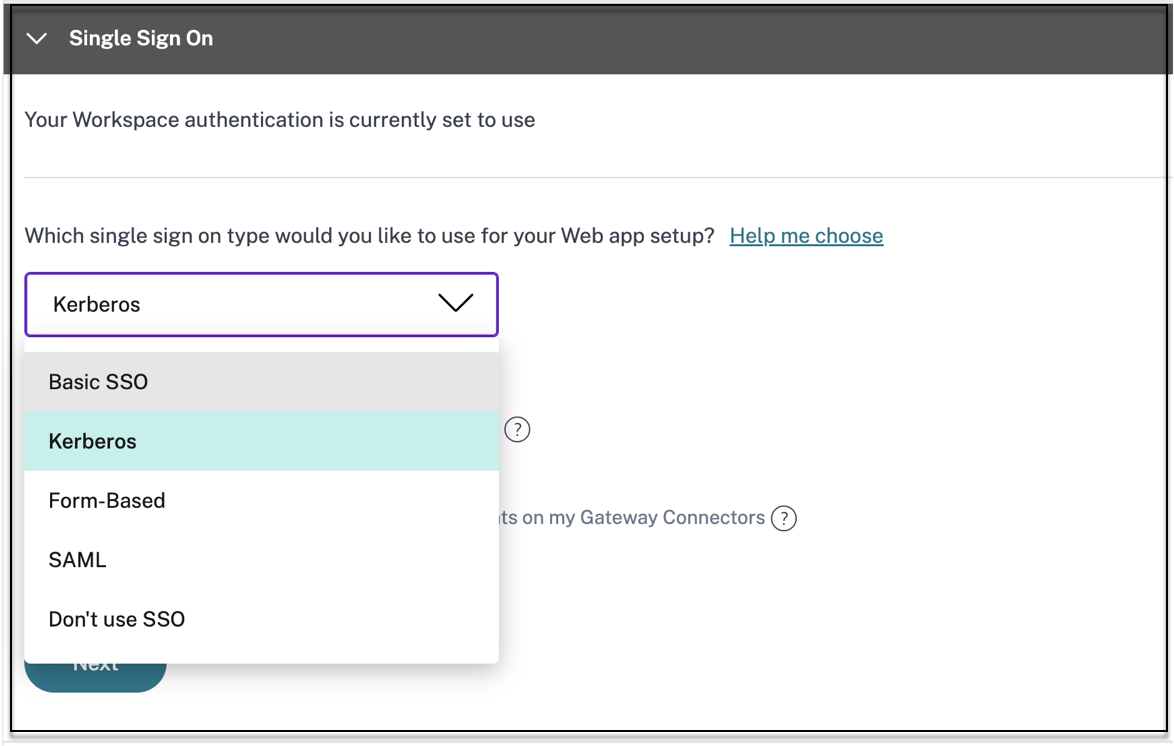This screenshot has width=1174, height=746.
Task: Select Basic SSO from the list
Action: coord(98,382)
